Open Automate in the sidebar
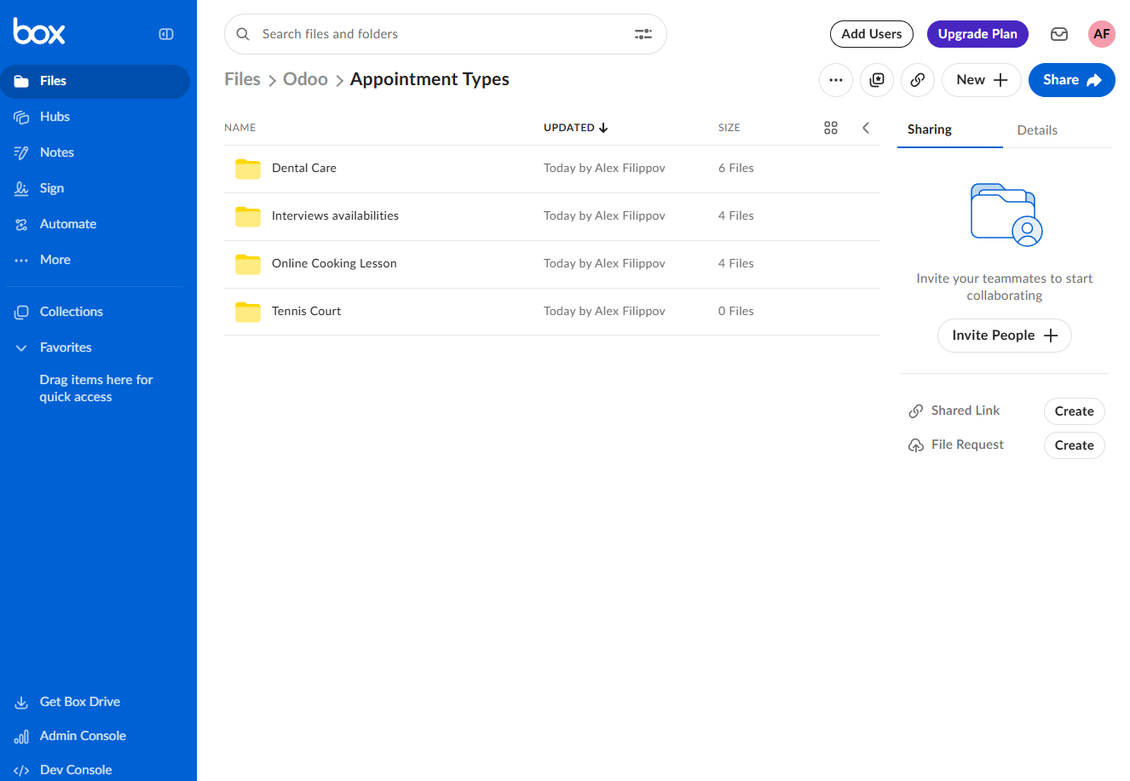 (68, 224)
